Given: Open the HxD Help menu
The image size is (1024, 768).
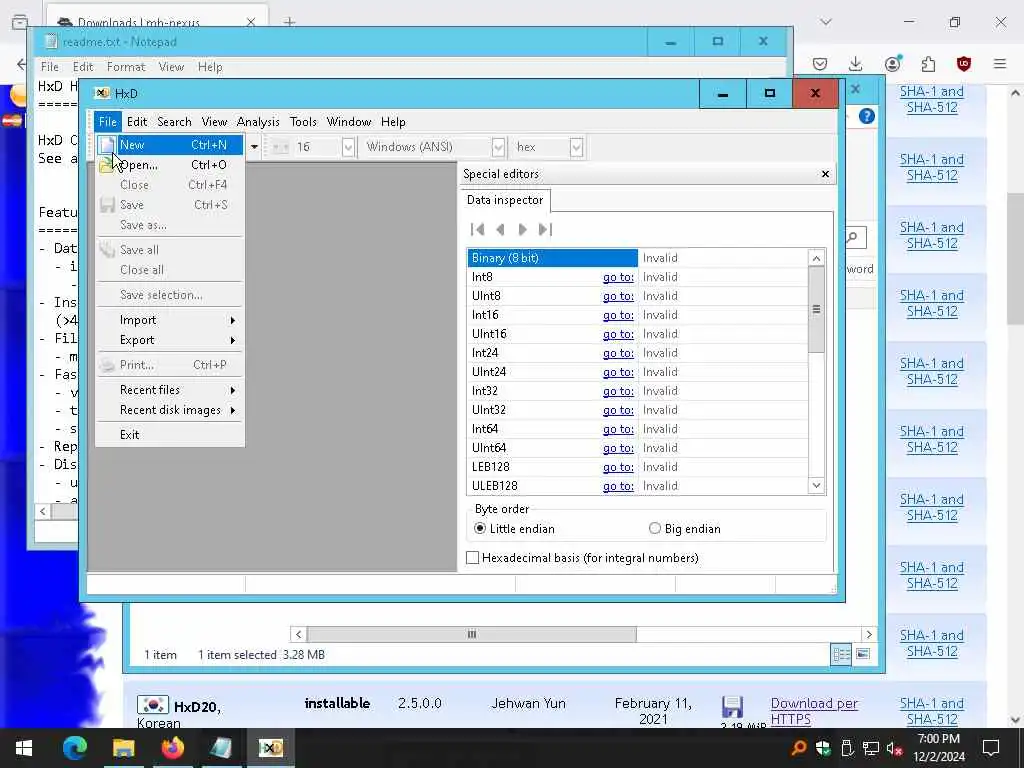Looking at the screenshot, I should (x=393, y=121).
